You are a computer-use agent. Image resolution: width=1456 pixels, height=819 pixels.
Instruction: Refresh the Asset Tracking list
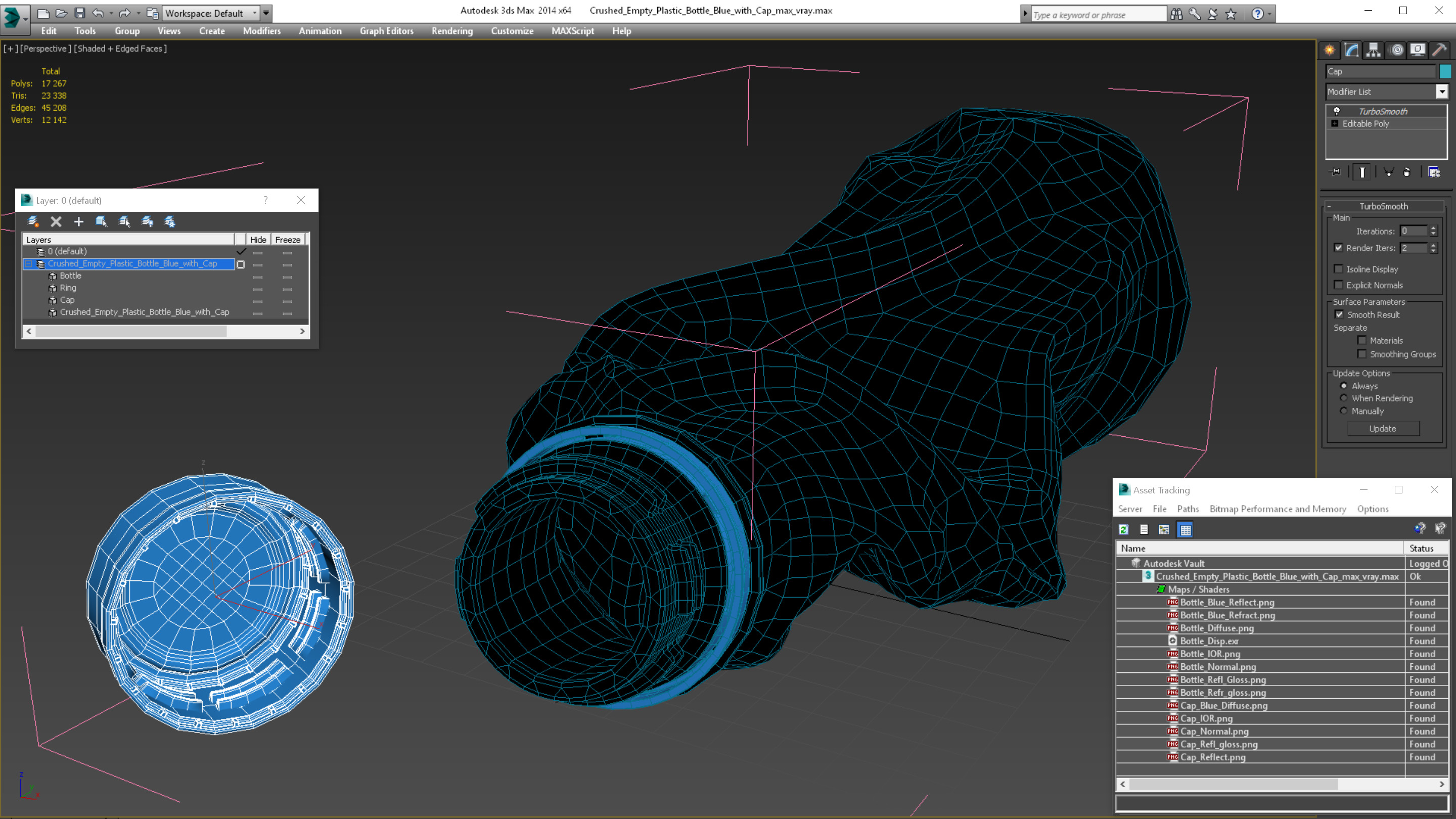coord(1124,530)
